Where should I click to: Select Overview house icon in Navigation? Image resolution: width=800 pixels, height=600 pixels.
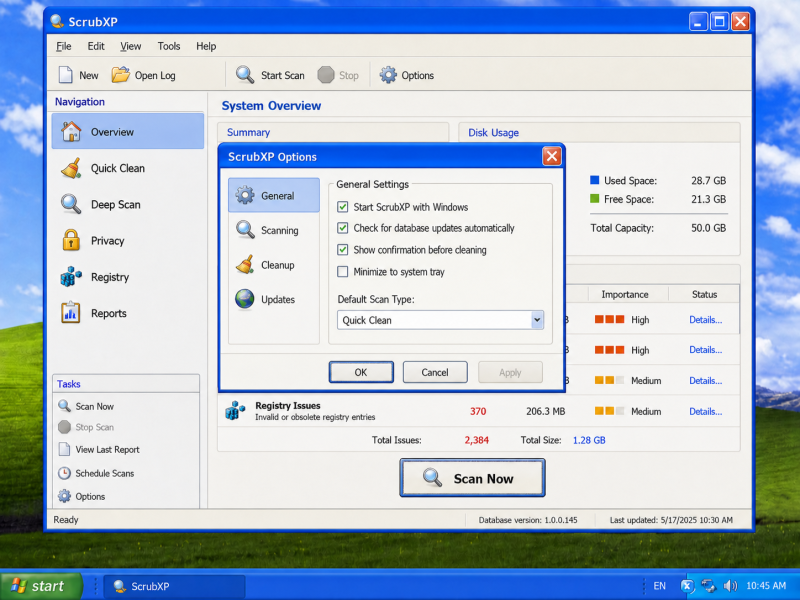71,132
